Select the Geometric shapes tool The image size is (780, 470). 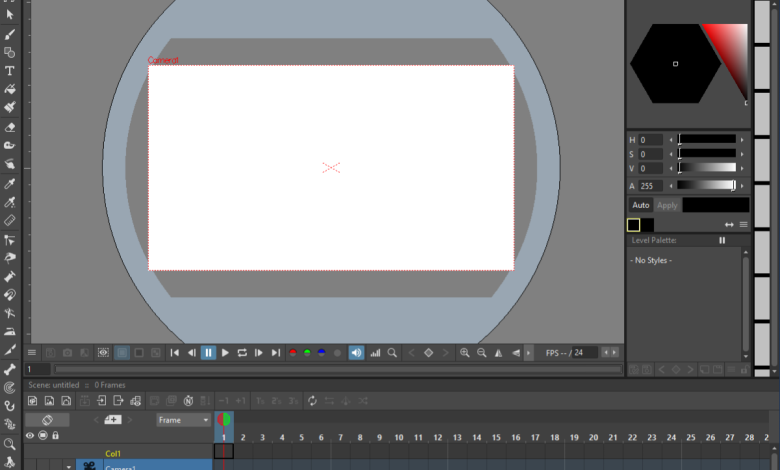click(10, 52)
